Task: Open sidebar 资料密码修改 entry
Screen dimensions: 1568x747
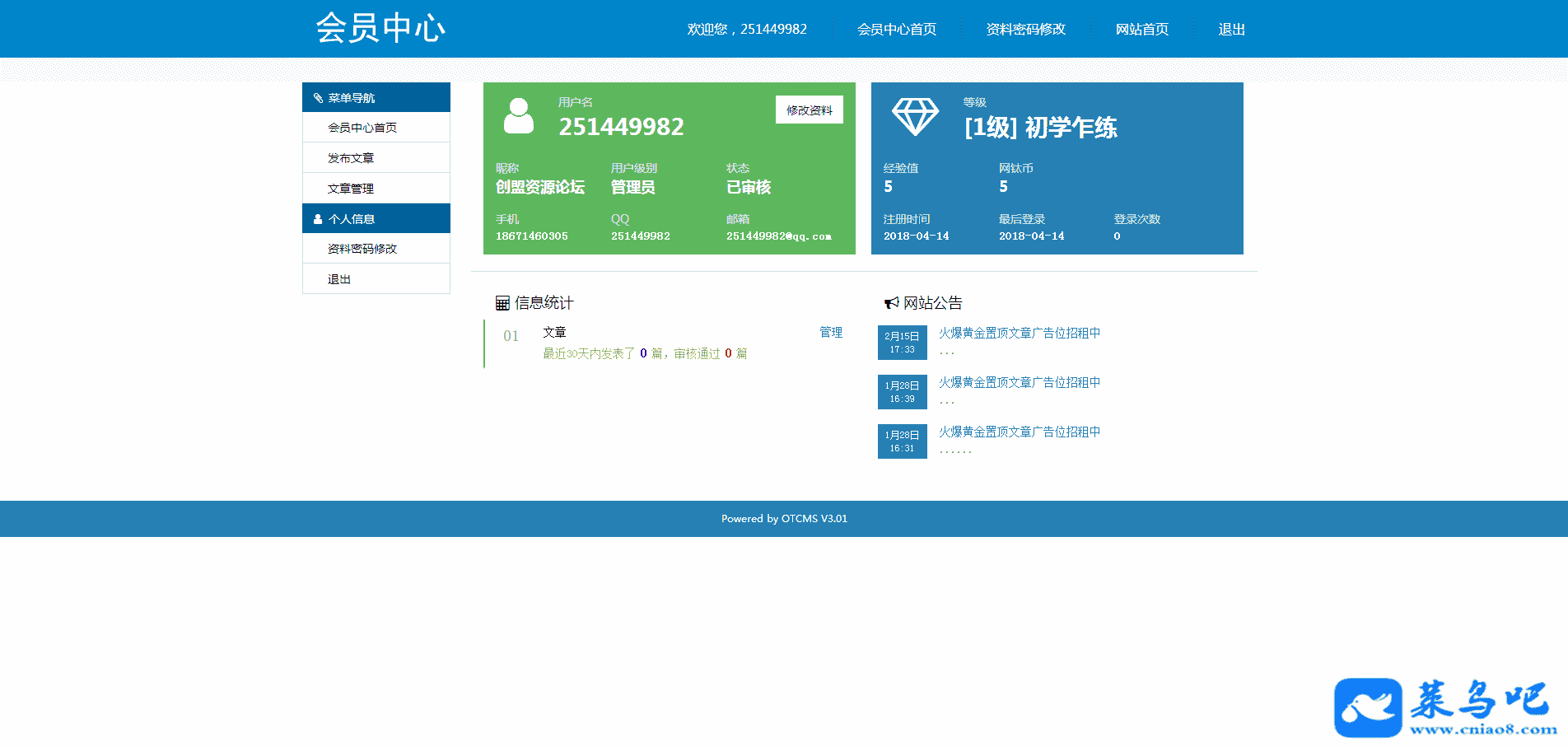Action: pos(362,249)
